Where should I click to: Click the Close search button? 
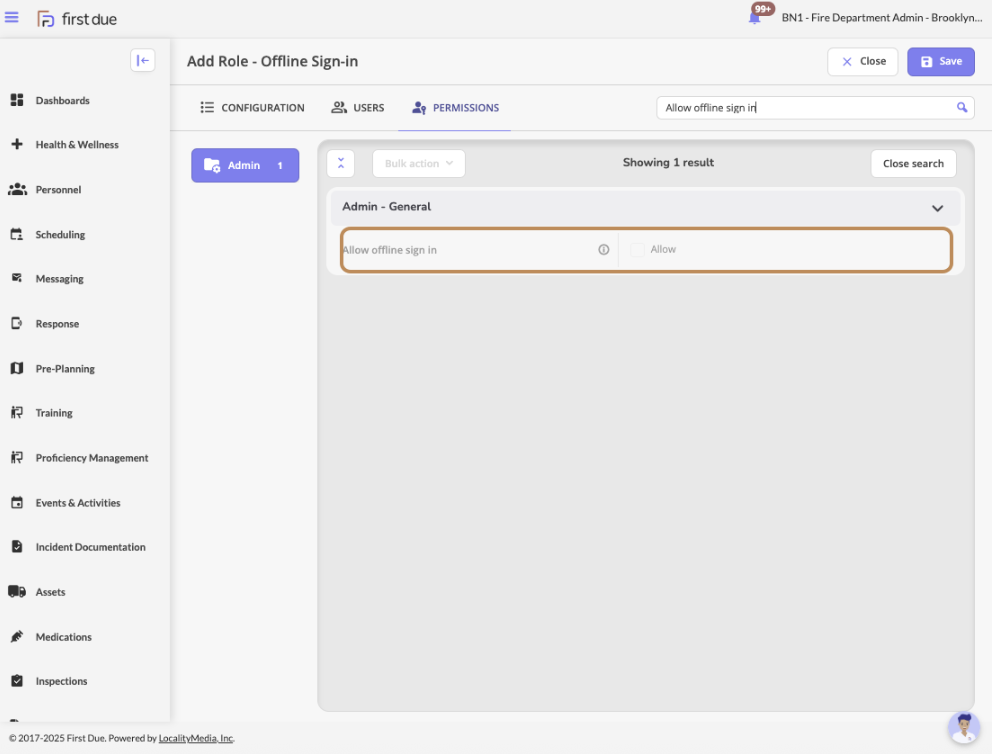(x=912, y=164)
